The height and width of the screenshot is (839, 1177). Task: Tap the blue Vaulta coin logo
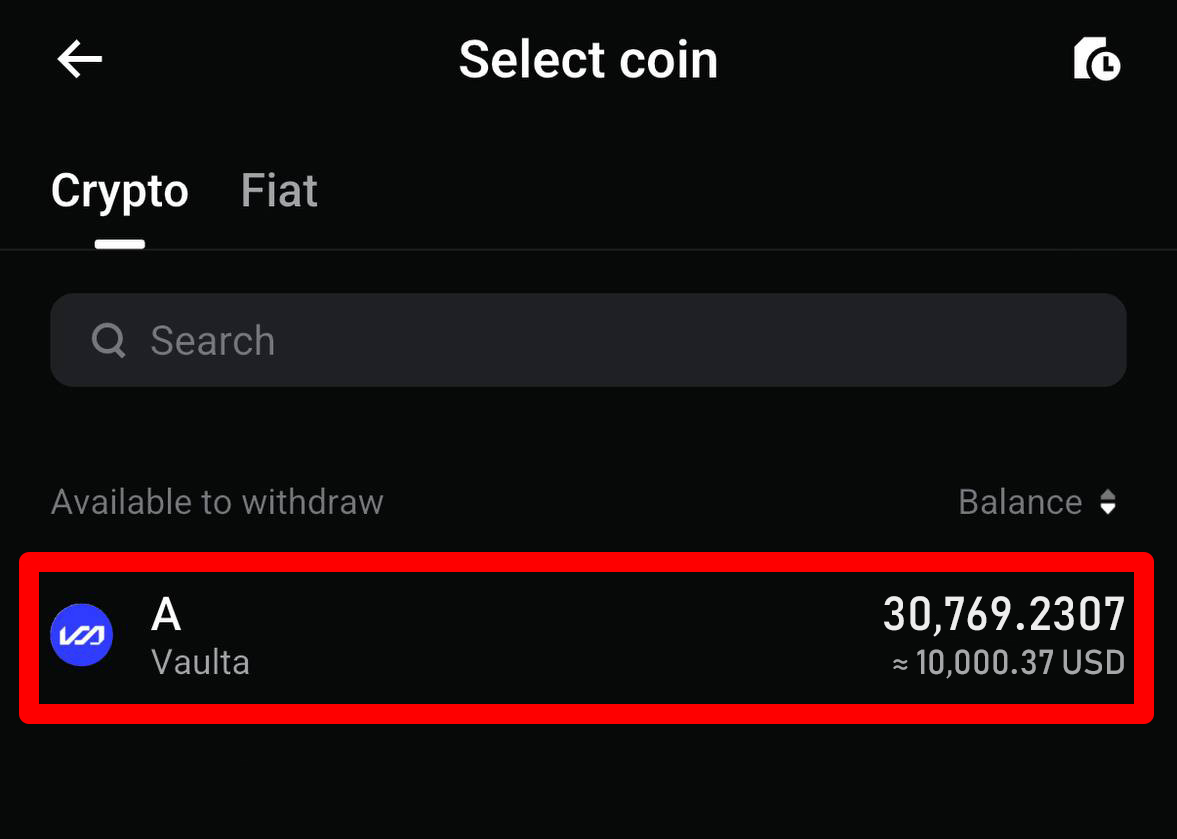(x=82, y=635)
